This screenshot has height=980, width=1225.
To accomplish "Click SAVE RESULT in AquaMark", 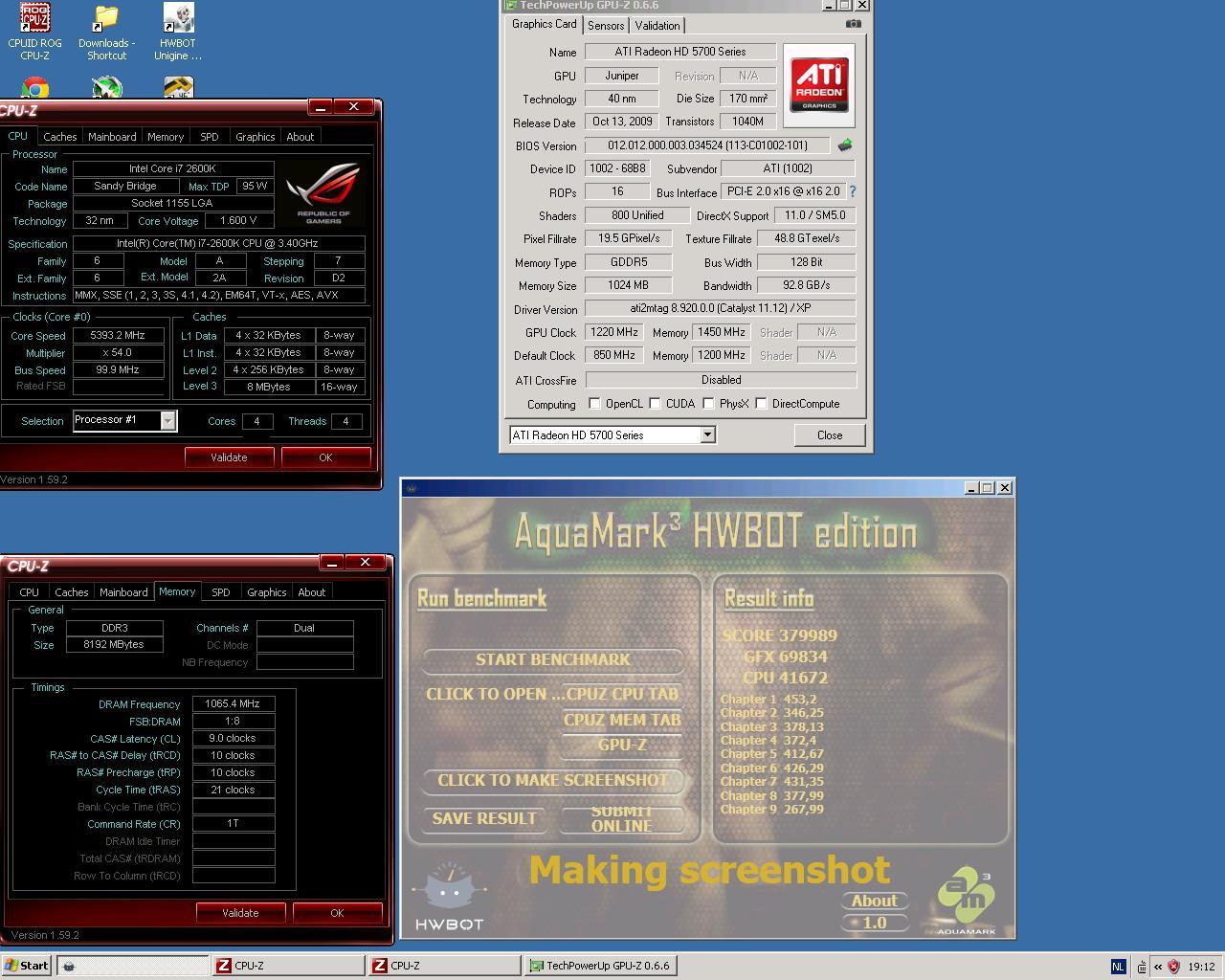I will pyautogui.click(x=484, y=819).
